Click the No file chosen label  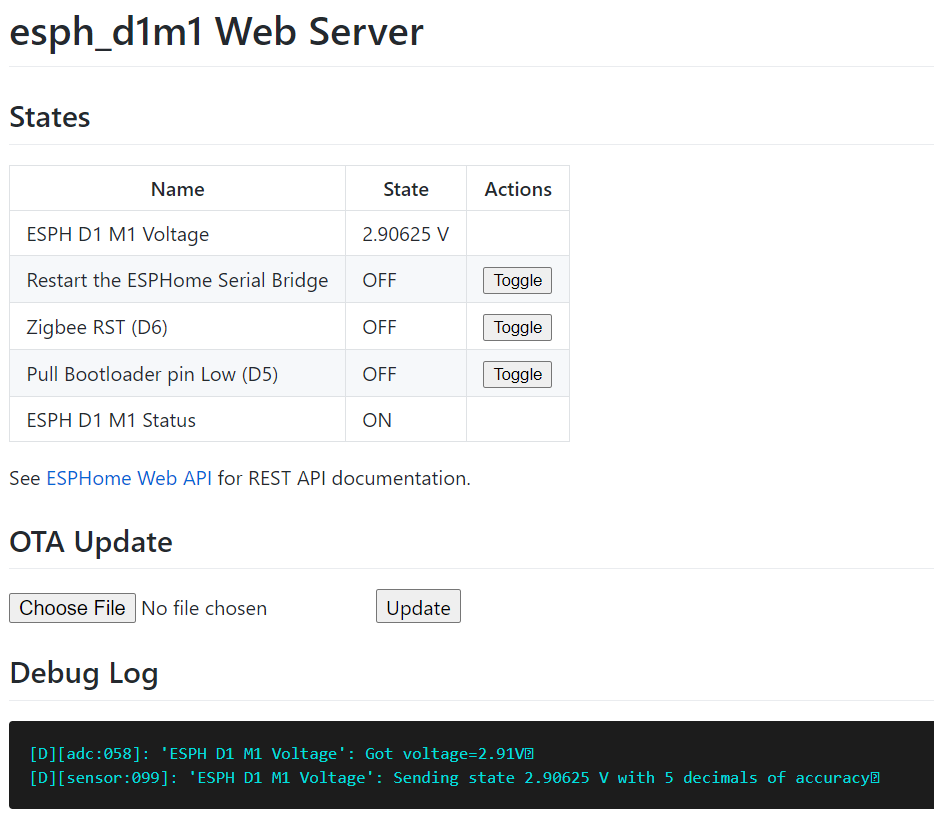pyautogui.click(x=204, y=607)
